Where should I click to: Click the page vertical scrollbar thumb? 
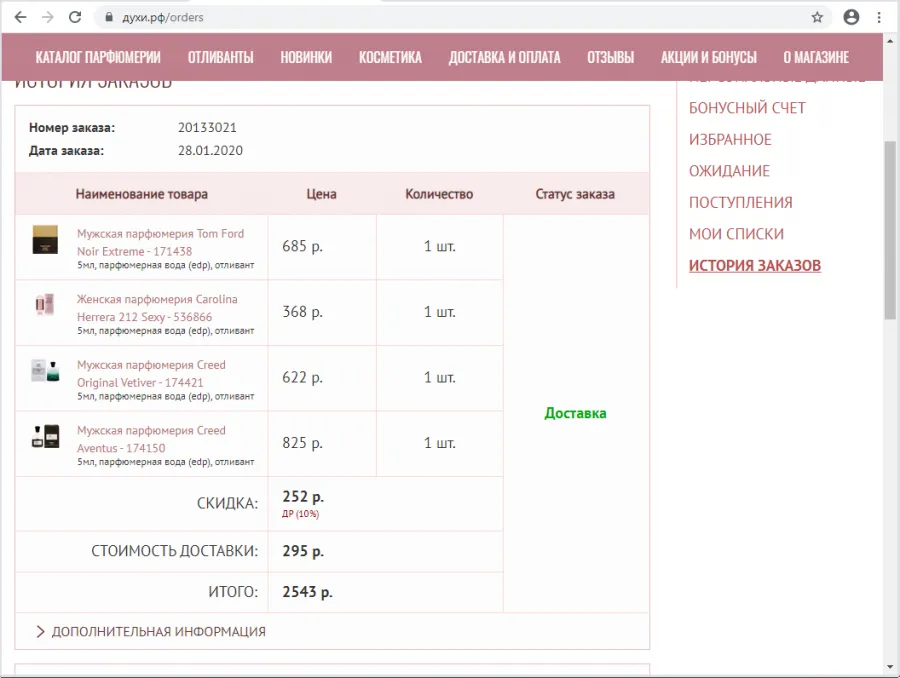[x=890, y=230]
